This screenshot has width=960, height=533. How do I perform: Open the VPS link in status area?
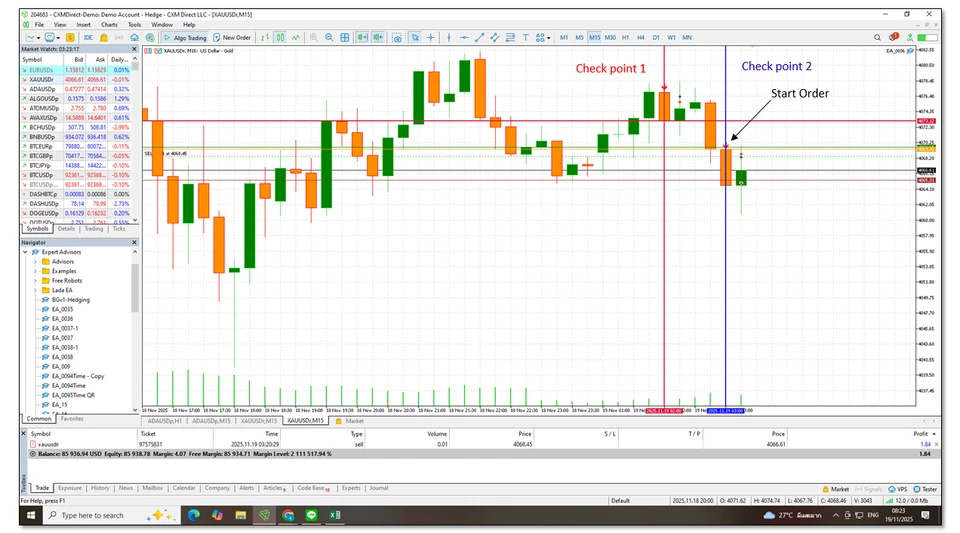898,490
